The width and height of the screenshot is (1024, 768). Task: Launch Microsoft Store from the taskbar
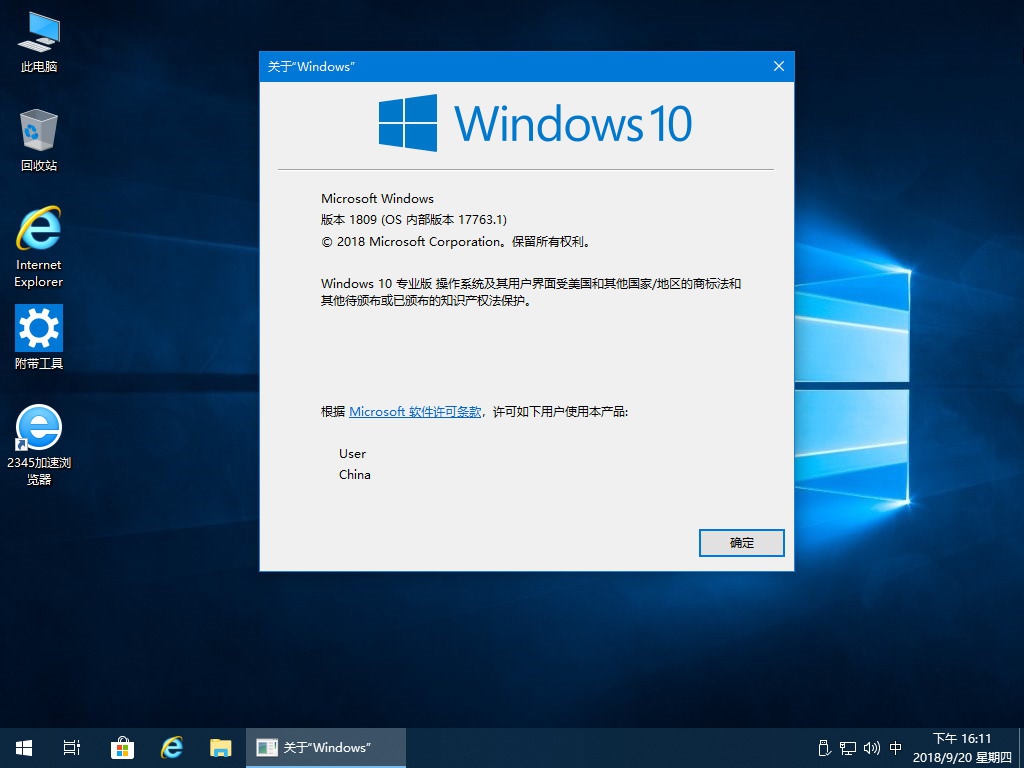[x=122, y=748]
